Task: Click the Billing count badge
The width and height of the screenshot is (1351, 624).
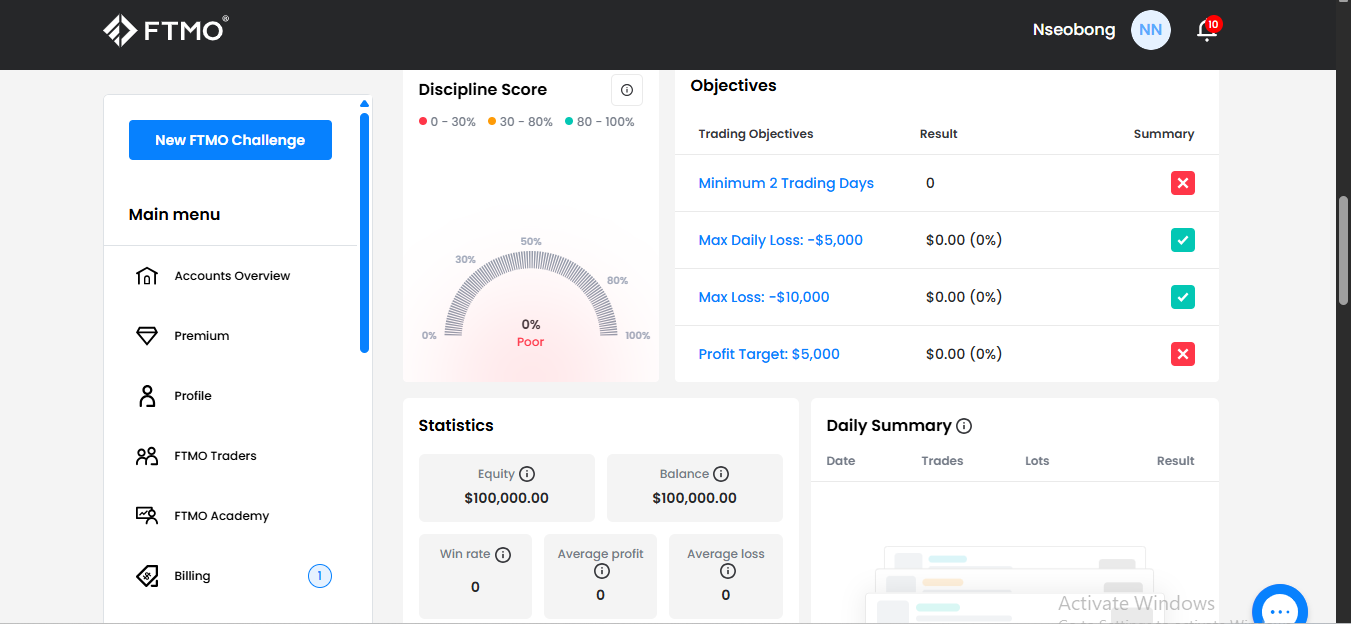Action: click(x=319, y=576)
